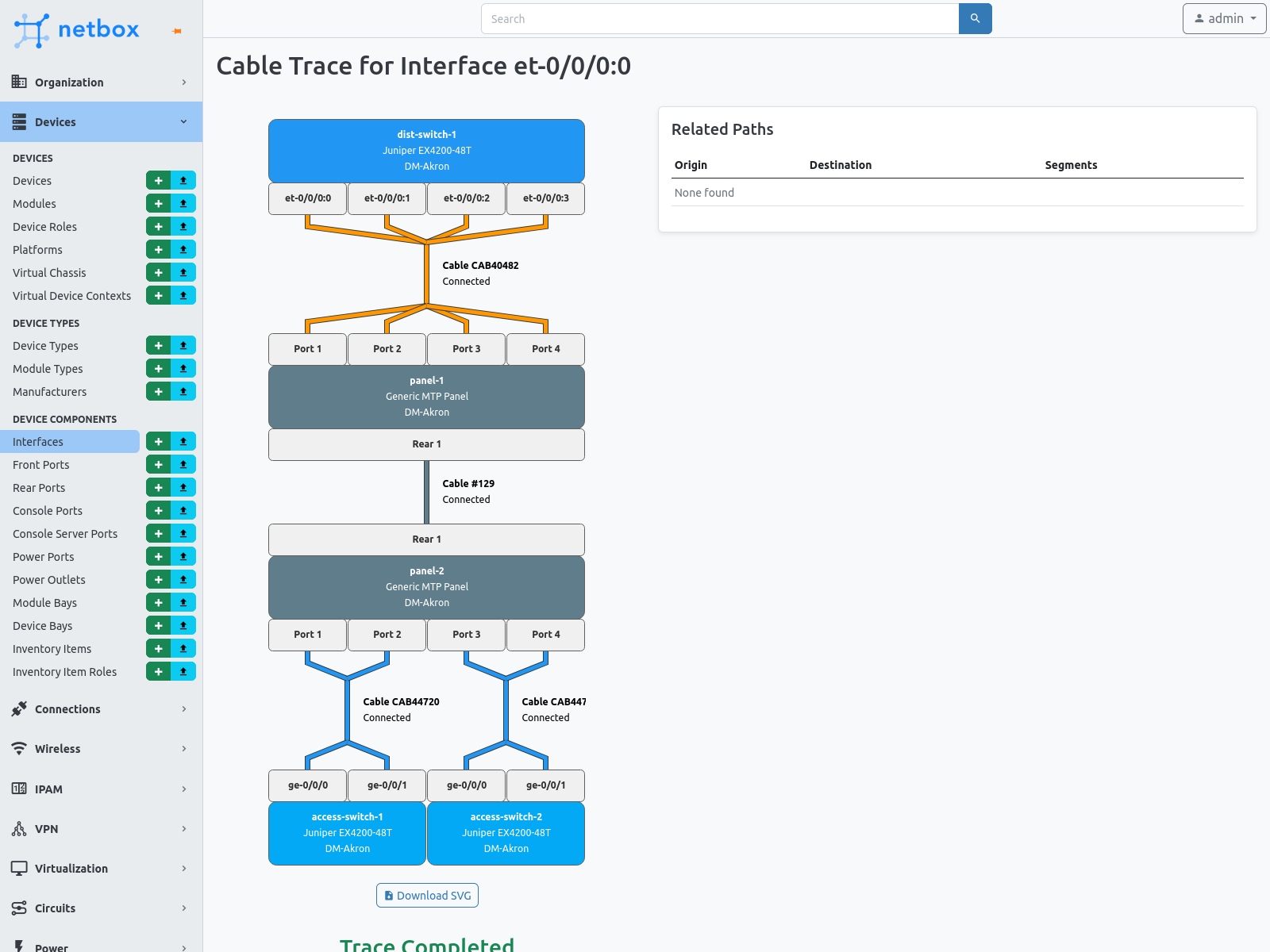Add a new Device Type using the plus icon

click(x=158, y=345)
